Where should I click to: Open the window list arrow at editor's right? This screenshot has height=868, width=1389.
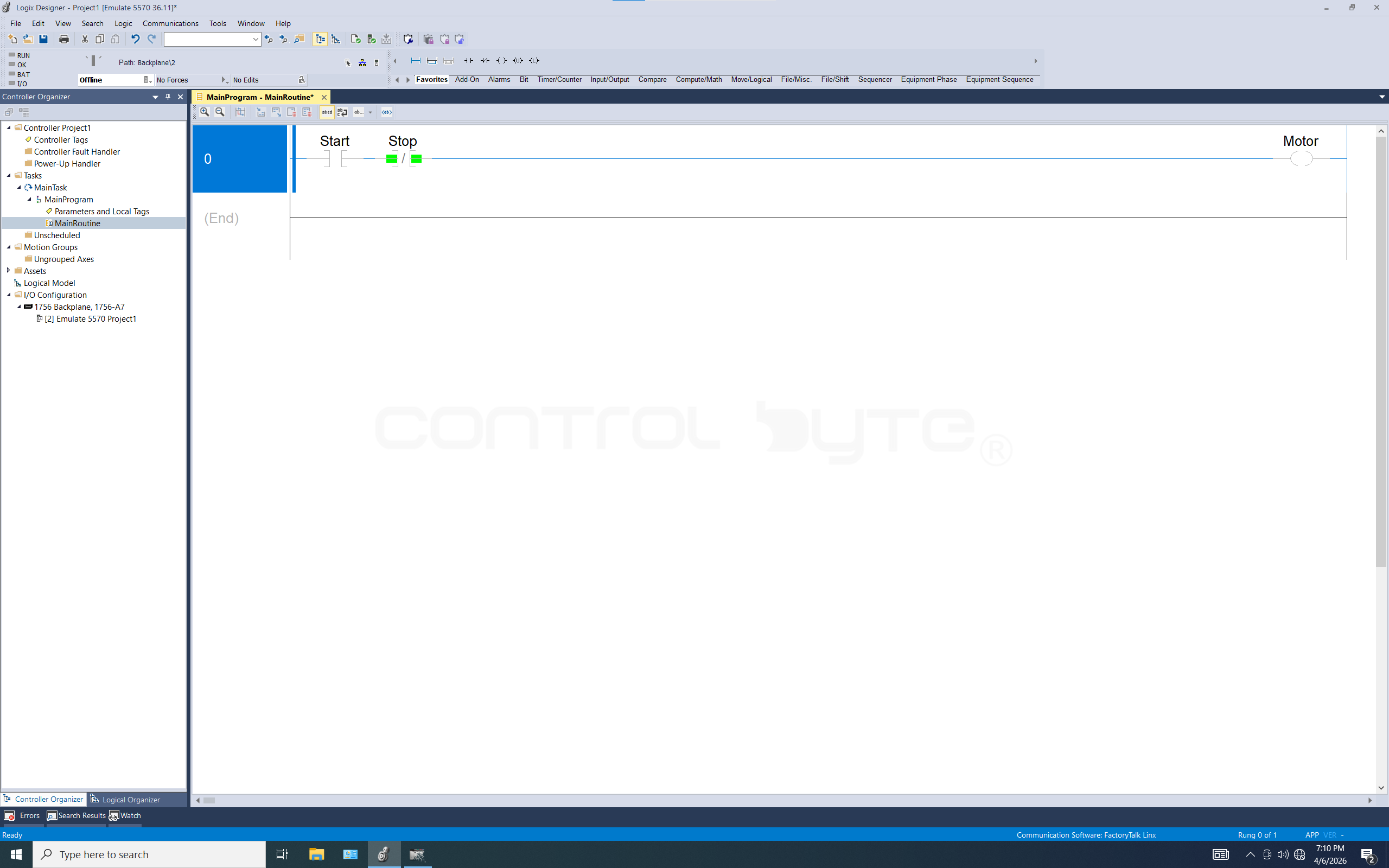pyautogui.click(x=1381, y=97)
